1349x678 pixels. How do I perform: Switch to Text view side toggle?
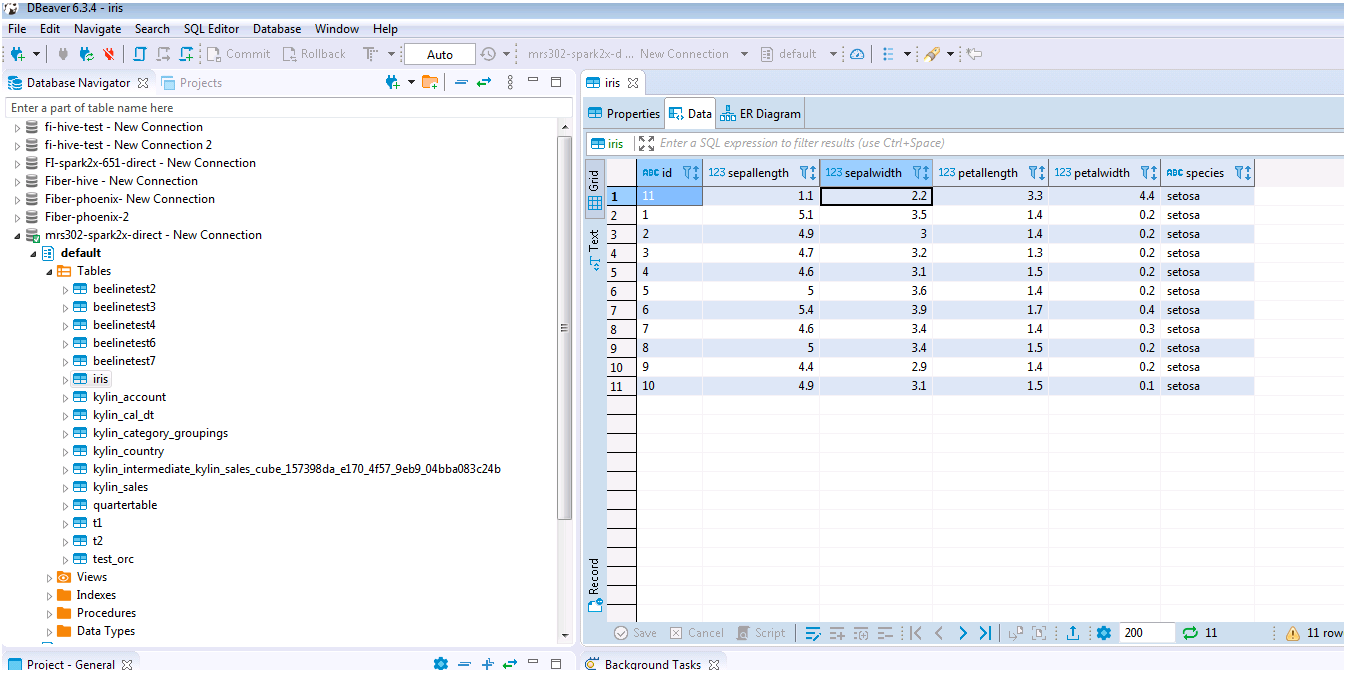click(594, 250)
